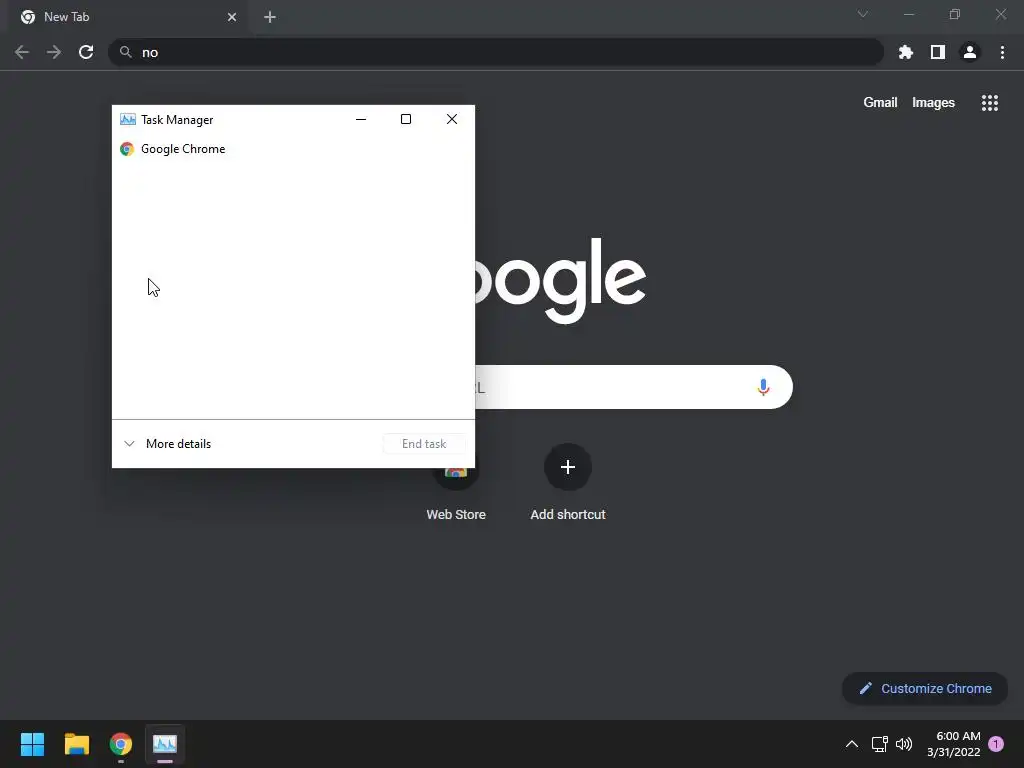Select Google Chrome in Task Manager
This screenshot has width=1024, height=768.
[x=293, y=149]
